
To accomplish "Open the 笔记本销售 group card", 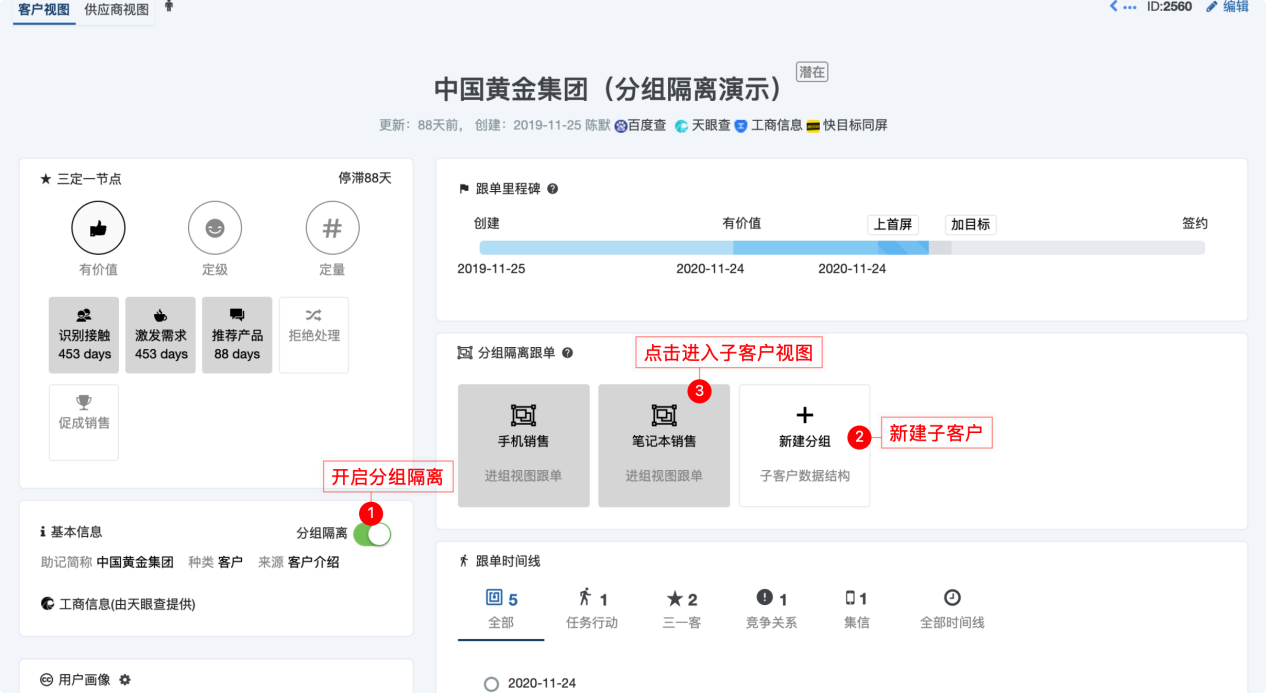I will pyautogui.click(x=664, y=446).
